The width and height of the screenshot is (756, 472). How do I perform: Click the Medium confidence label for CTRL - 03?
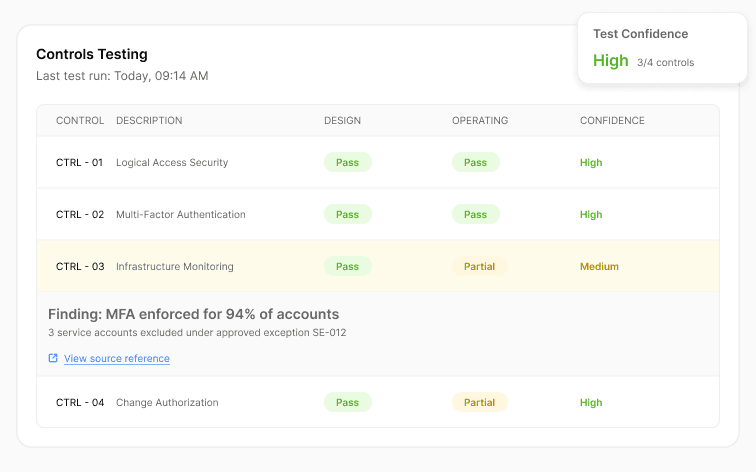click(x=599, y=267)
